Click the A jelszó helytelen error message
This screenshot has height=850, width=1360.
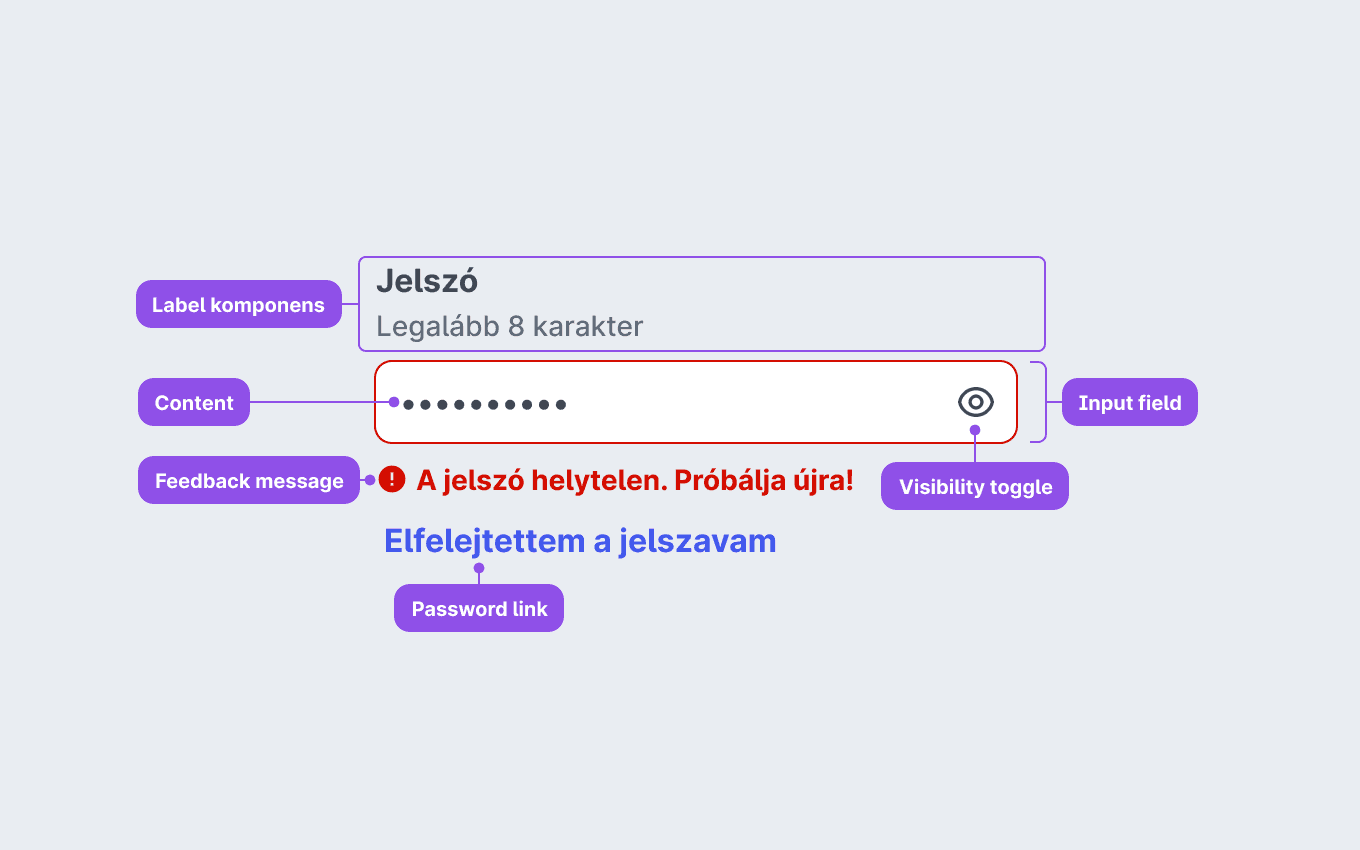click(635, 480)
